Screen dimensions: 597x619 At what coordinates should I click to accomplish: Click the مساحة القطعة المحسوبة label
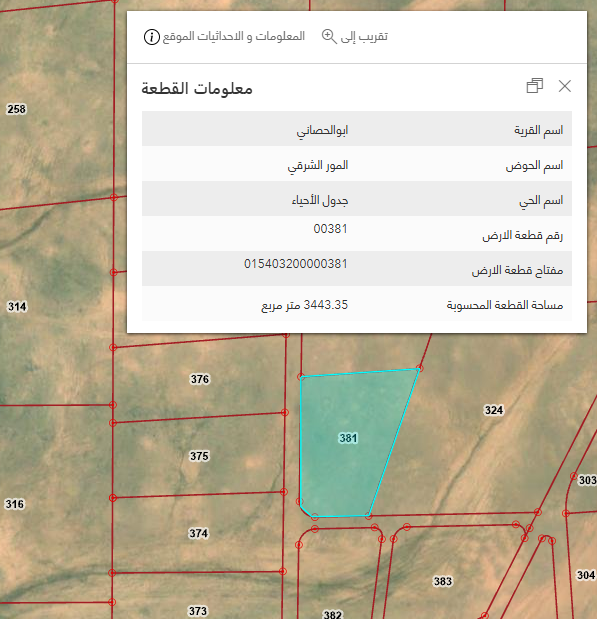point(505,305)
